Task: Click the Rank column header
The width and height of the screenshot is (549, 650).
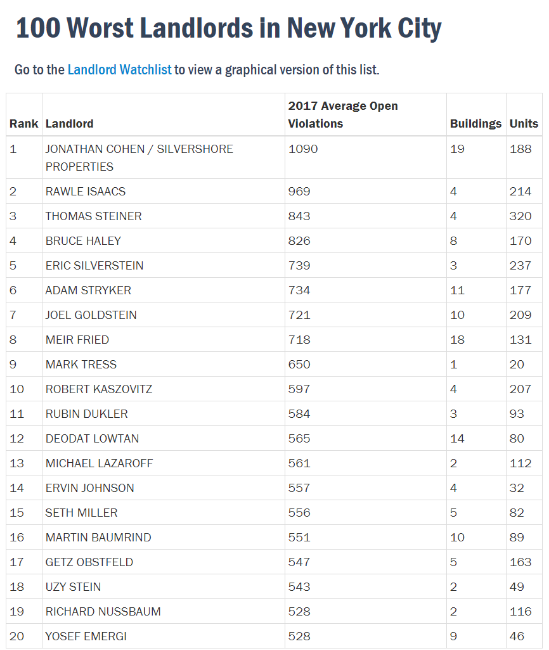Action: [24, 124]
